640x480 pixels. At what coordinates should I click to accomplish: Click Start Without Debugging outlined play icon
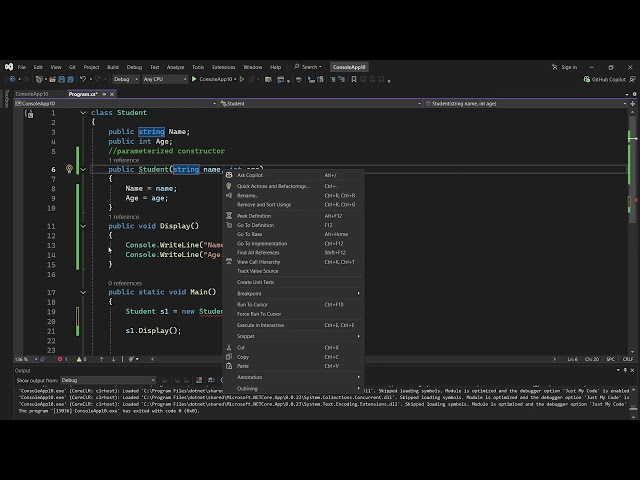(x=242, y=79)
